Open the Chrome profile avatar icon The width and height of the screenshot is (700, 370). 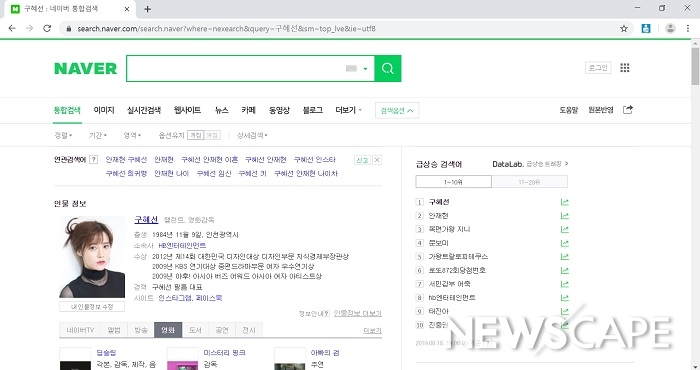point(670,28)
